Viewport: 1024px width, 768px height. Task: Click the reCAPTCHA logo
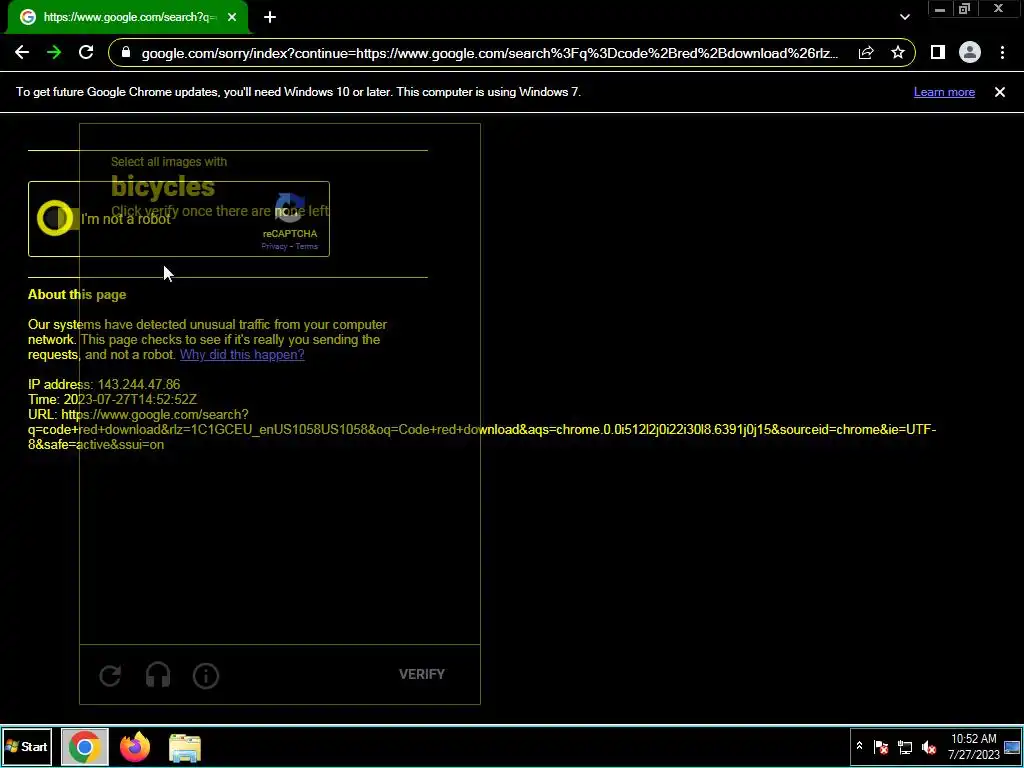click(290, 208)
